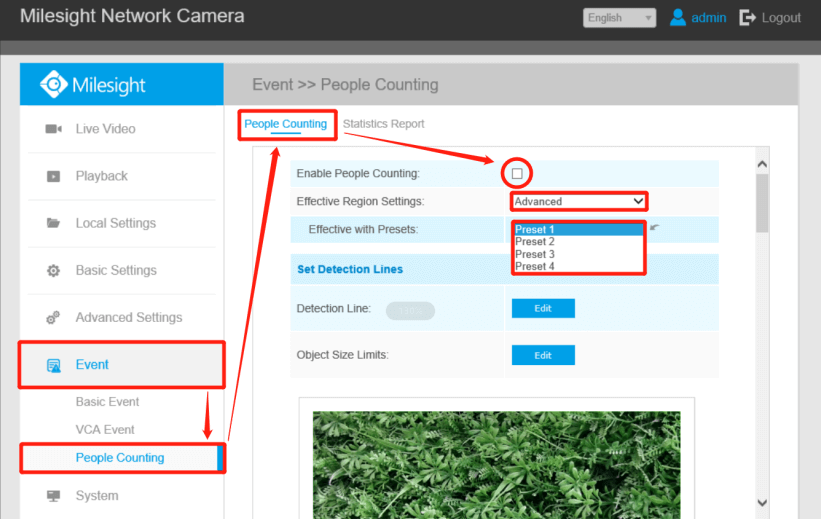Click the Event sidebar icon

[53, 365]
